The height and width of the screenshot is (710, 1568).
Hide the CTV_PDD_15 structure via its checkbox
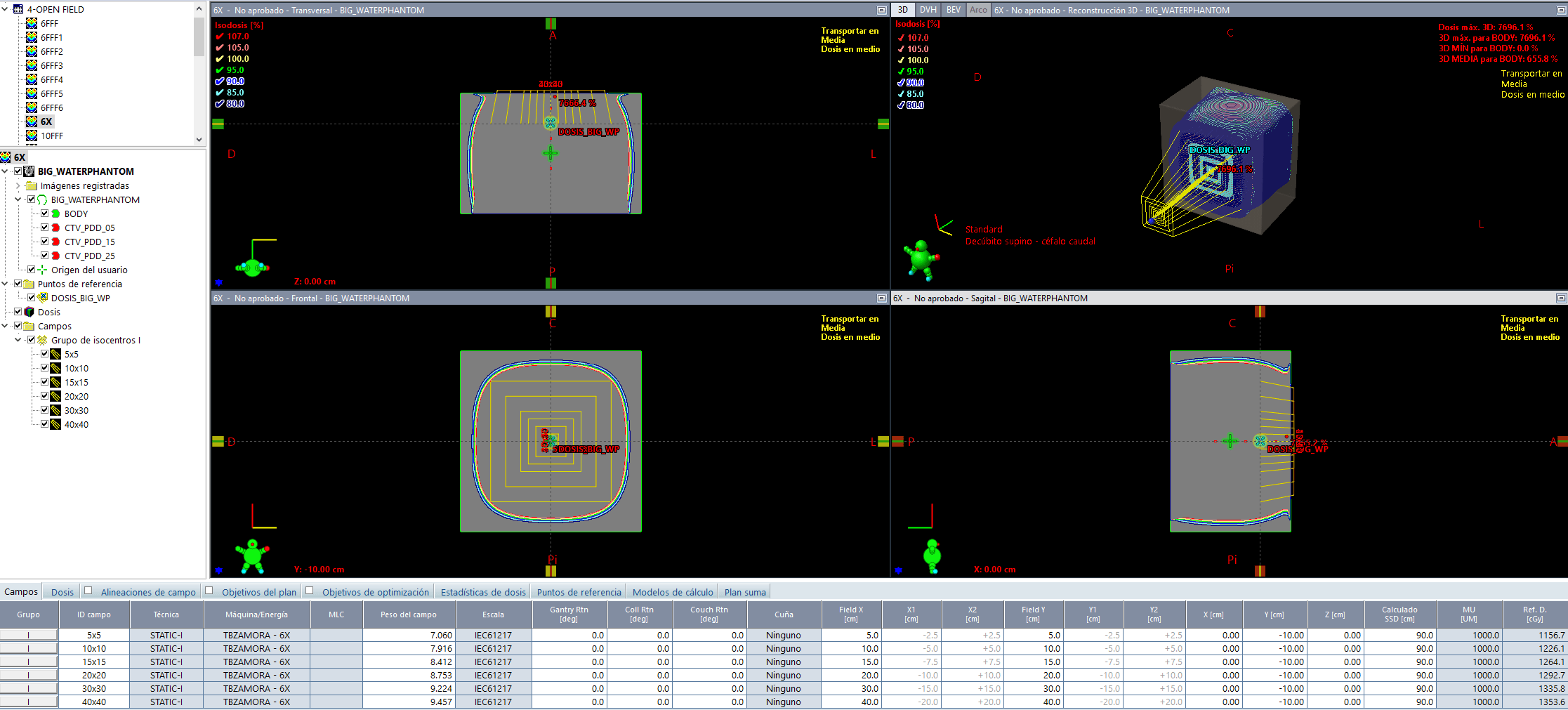click(44, 242)
